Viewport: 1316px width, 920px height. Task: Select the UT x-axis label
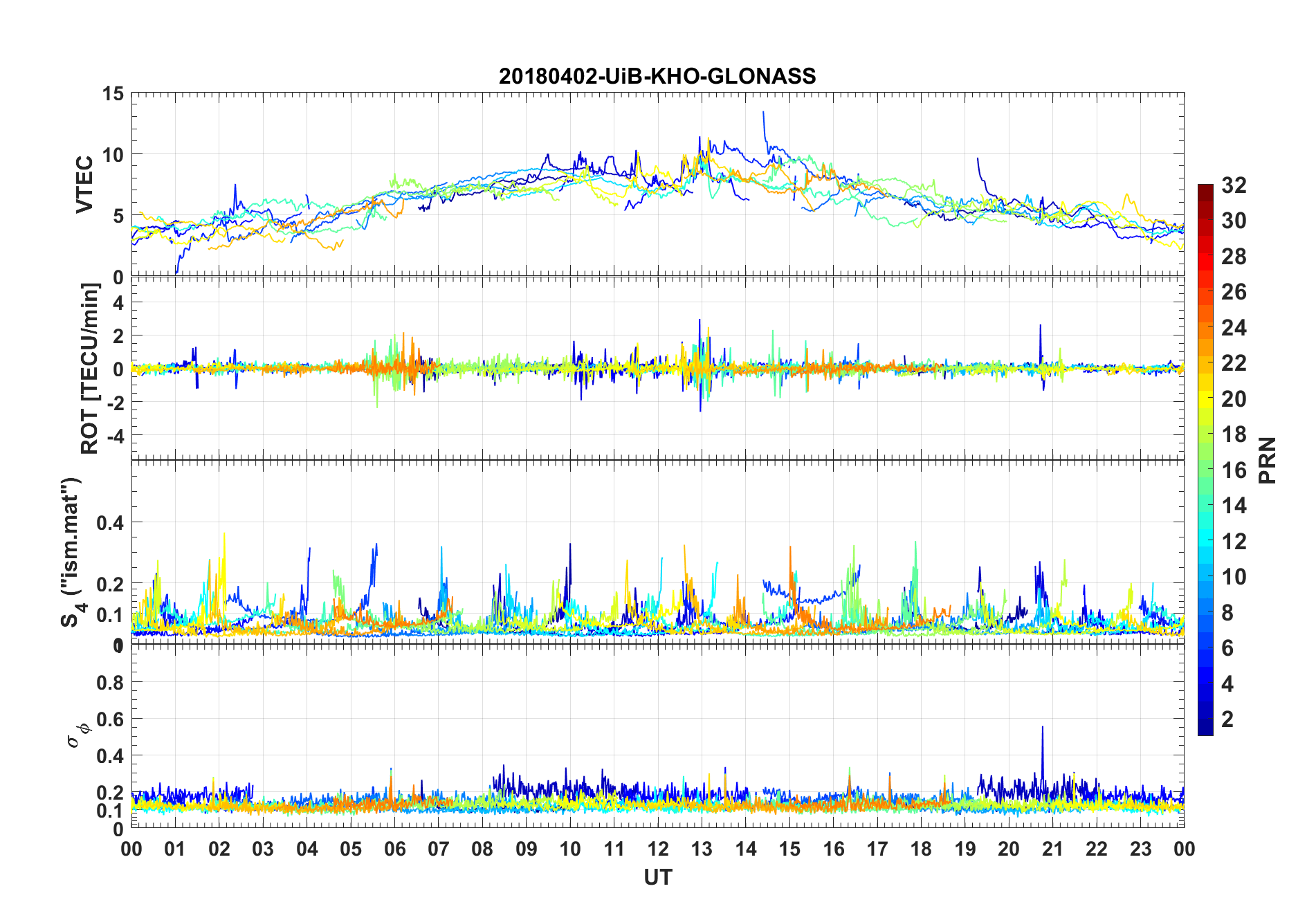[658, 877]
